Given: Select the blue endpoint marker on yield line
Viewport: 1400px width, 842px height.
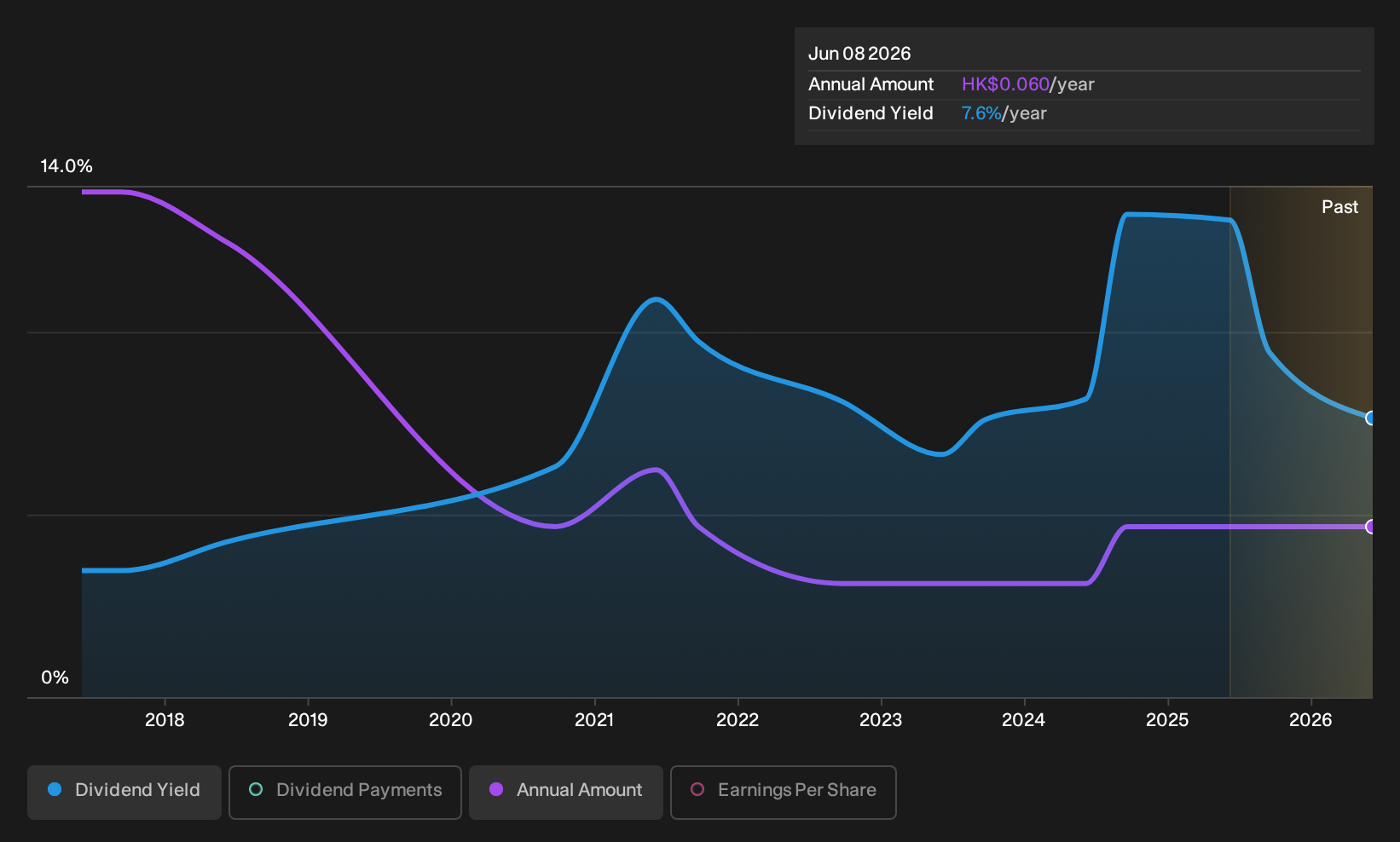Looking at the screenshot, I should 1370,418.
